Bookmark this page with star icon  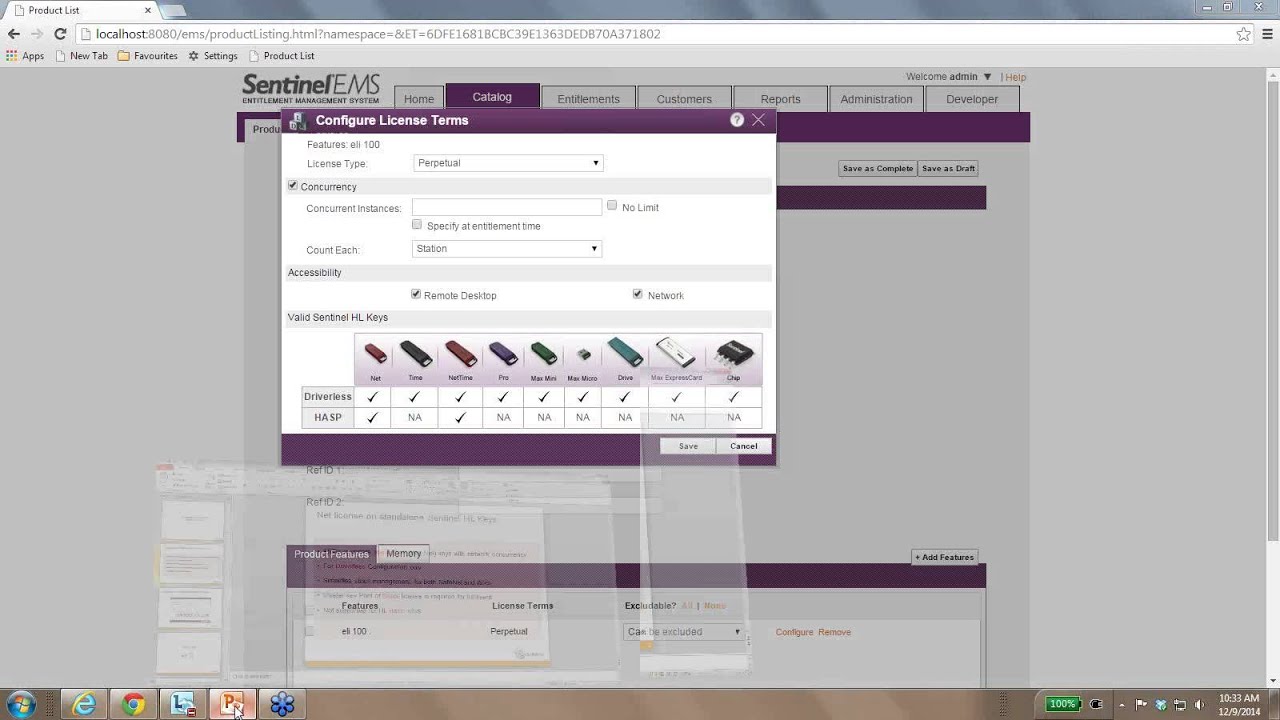pyautogui.click(x=1243, y=34)
